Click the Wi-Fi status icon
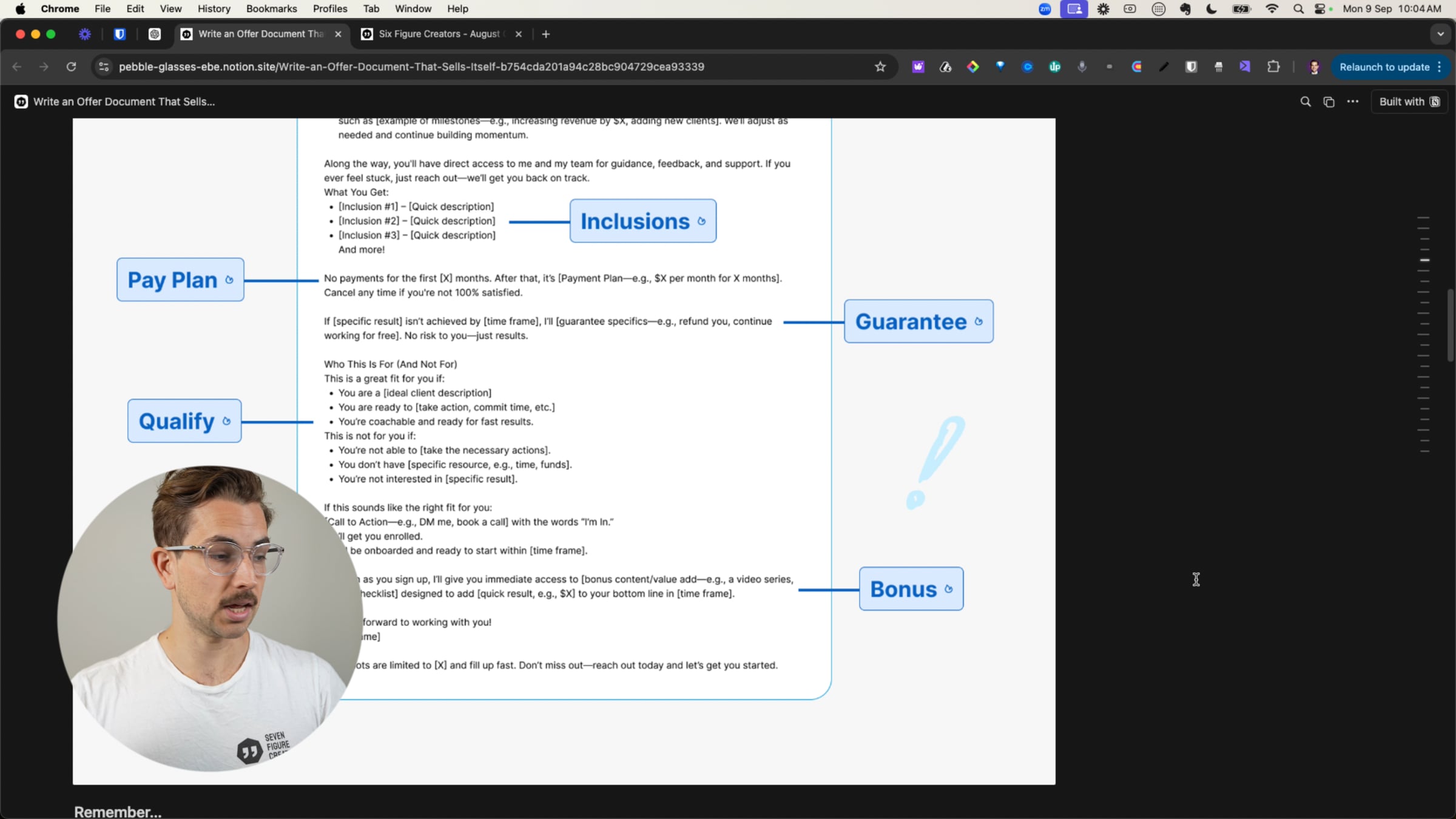 (x=1272, y=8)
